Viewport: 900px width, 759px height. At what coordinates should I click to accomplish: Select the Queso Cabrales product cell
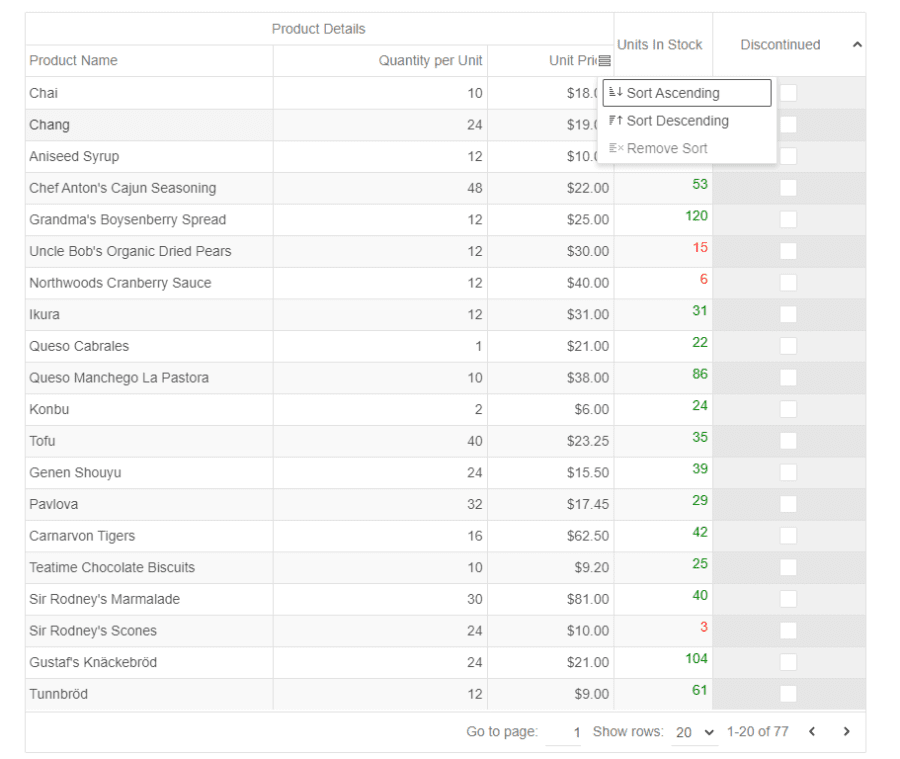click(x=79, y=346)
